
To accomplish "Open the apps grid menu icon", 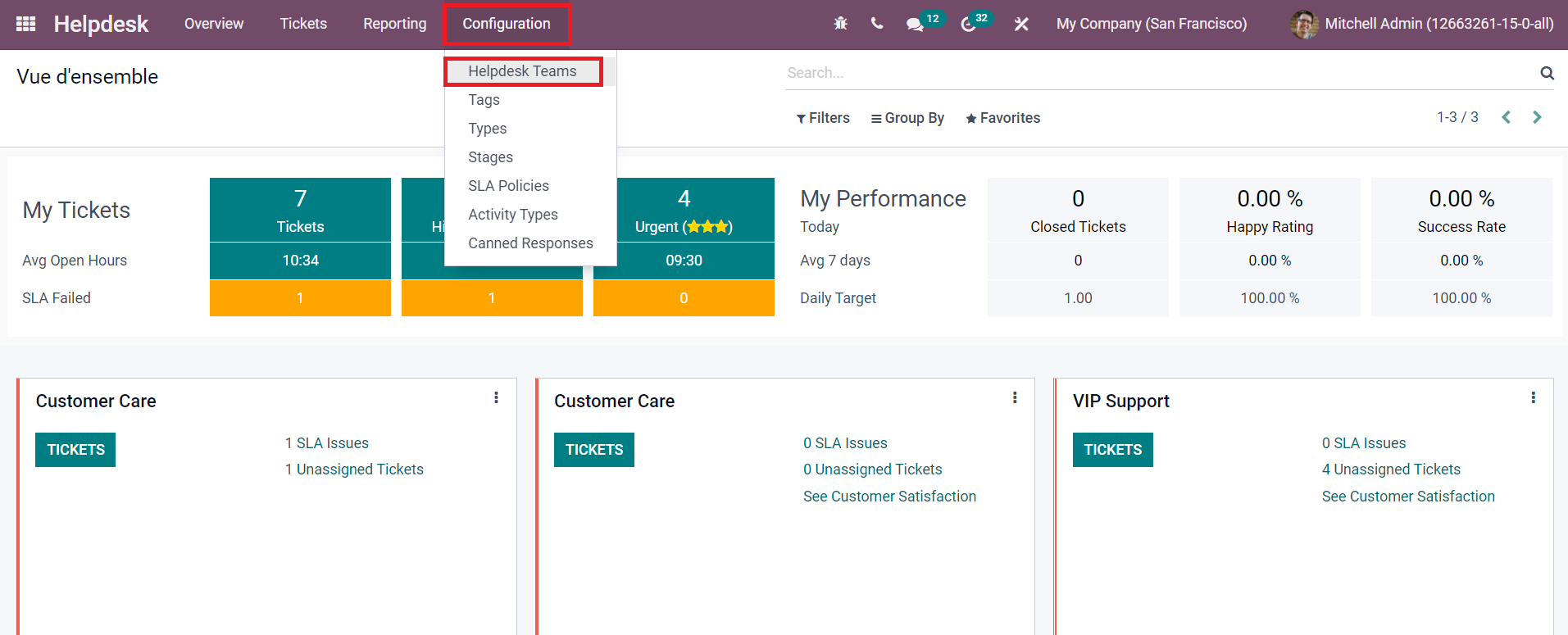I will (25, 24).
